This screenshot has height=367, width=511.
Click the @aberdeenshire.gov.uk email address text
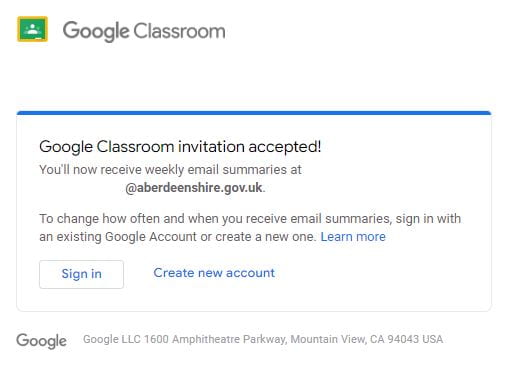pos(194,188)
